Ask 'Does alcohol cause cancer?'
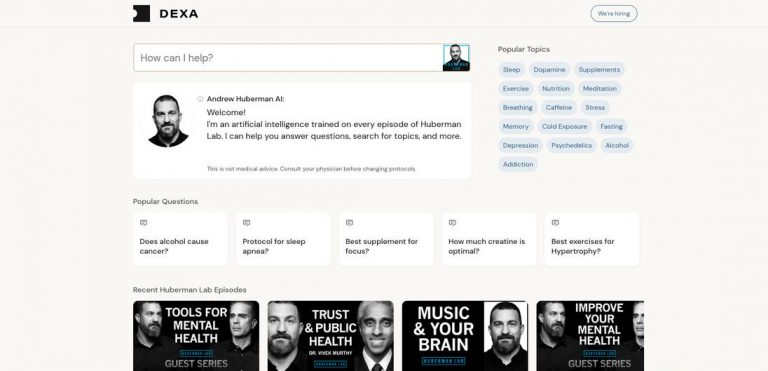Viewport: 768px width, 371px height. (x=180, y=239)
